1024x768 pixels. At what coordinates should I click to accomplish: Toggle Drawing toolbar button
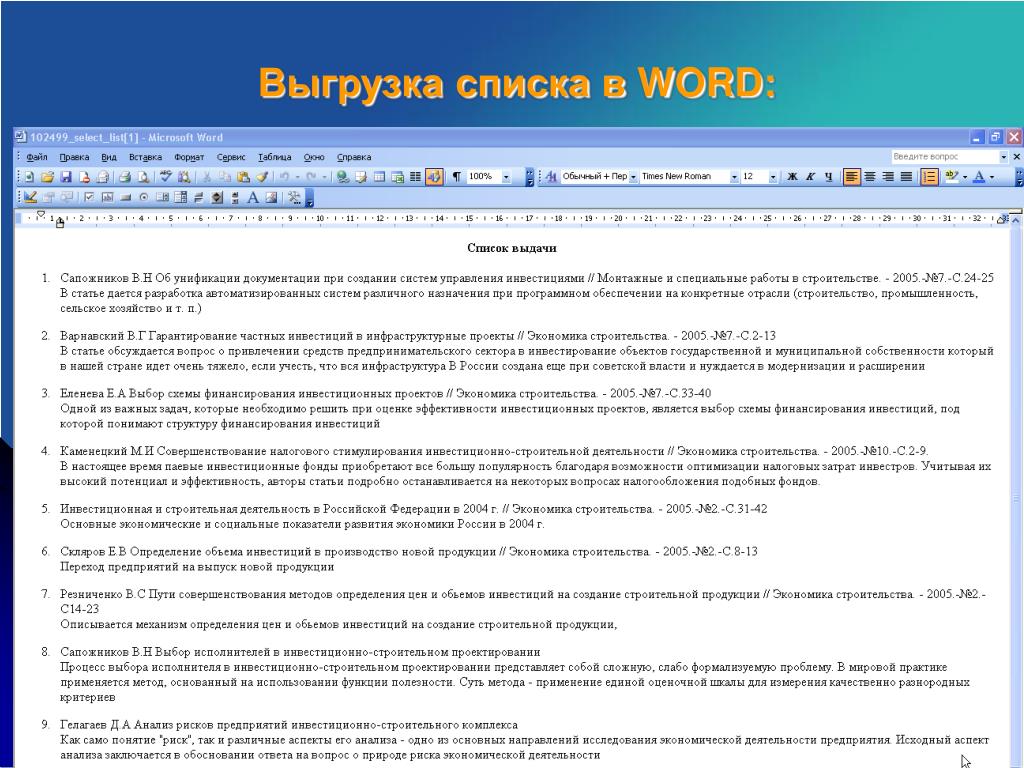point(434,177)
